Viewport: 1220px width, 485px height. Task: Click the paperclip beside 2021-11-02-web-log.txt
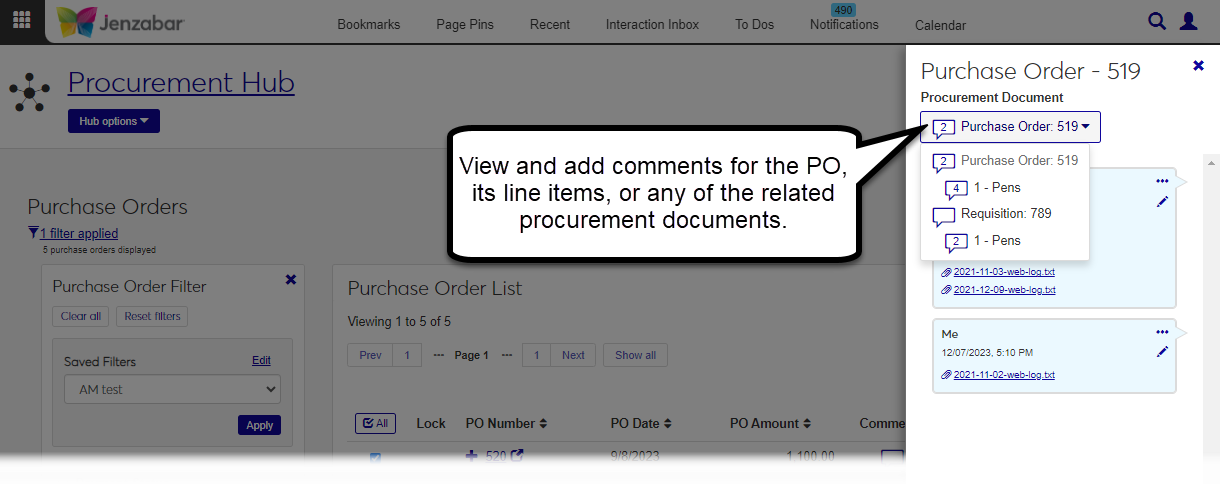coord(947,375)
